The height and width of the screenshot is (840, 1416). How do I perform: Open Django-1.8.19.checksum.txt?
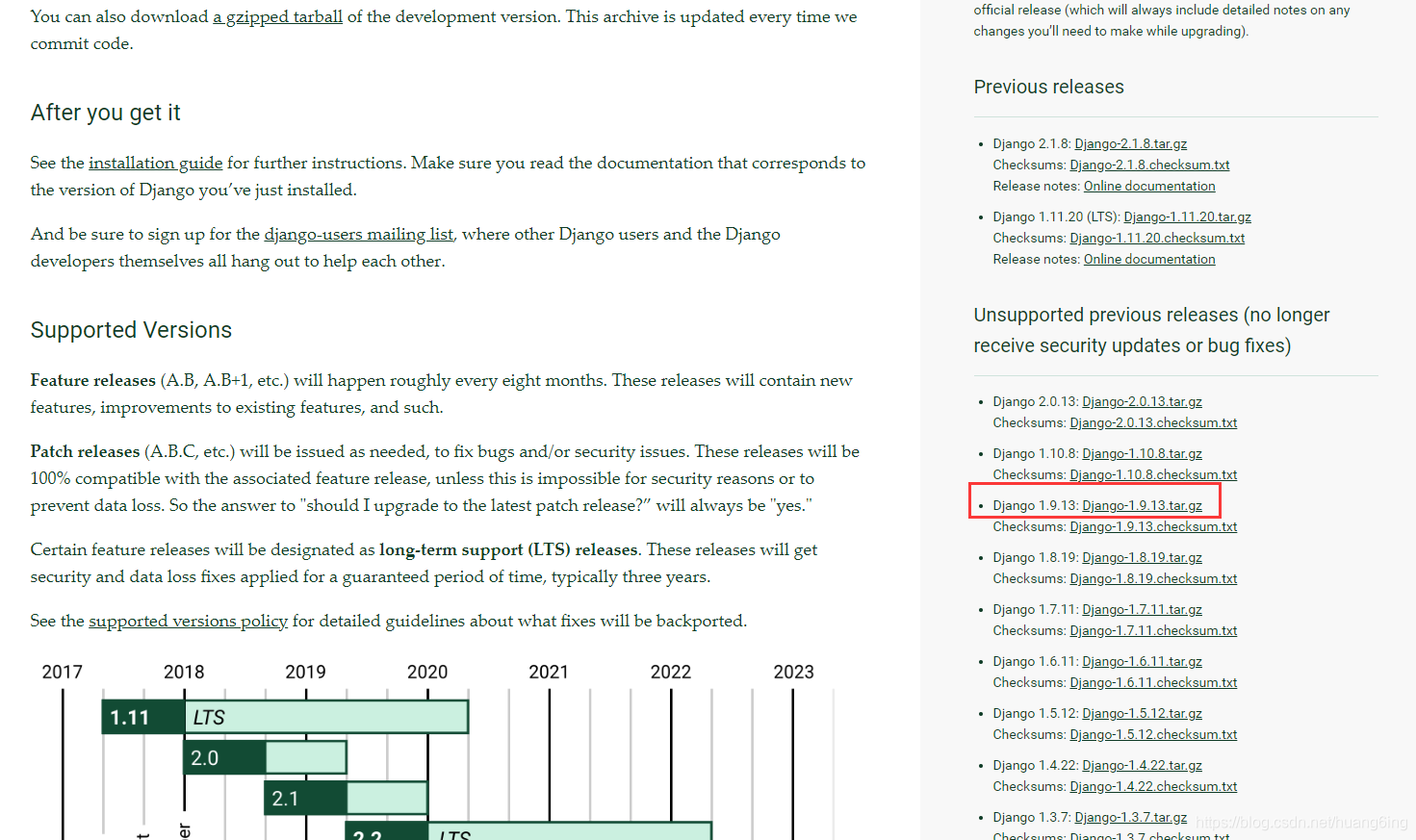[1153, 579]
